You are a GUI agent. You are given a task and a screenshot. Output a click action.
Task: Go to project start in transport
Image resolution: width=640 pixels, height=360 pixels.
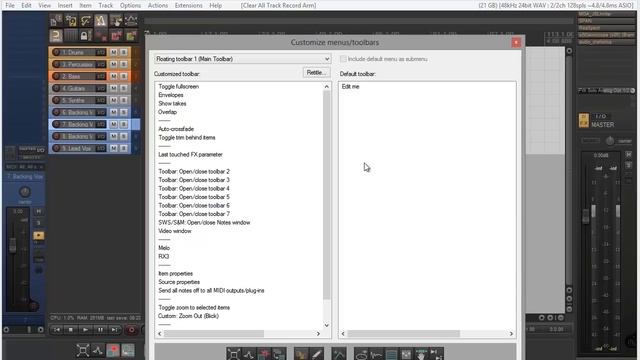56,329
